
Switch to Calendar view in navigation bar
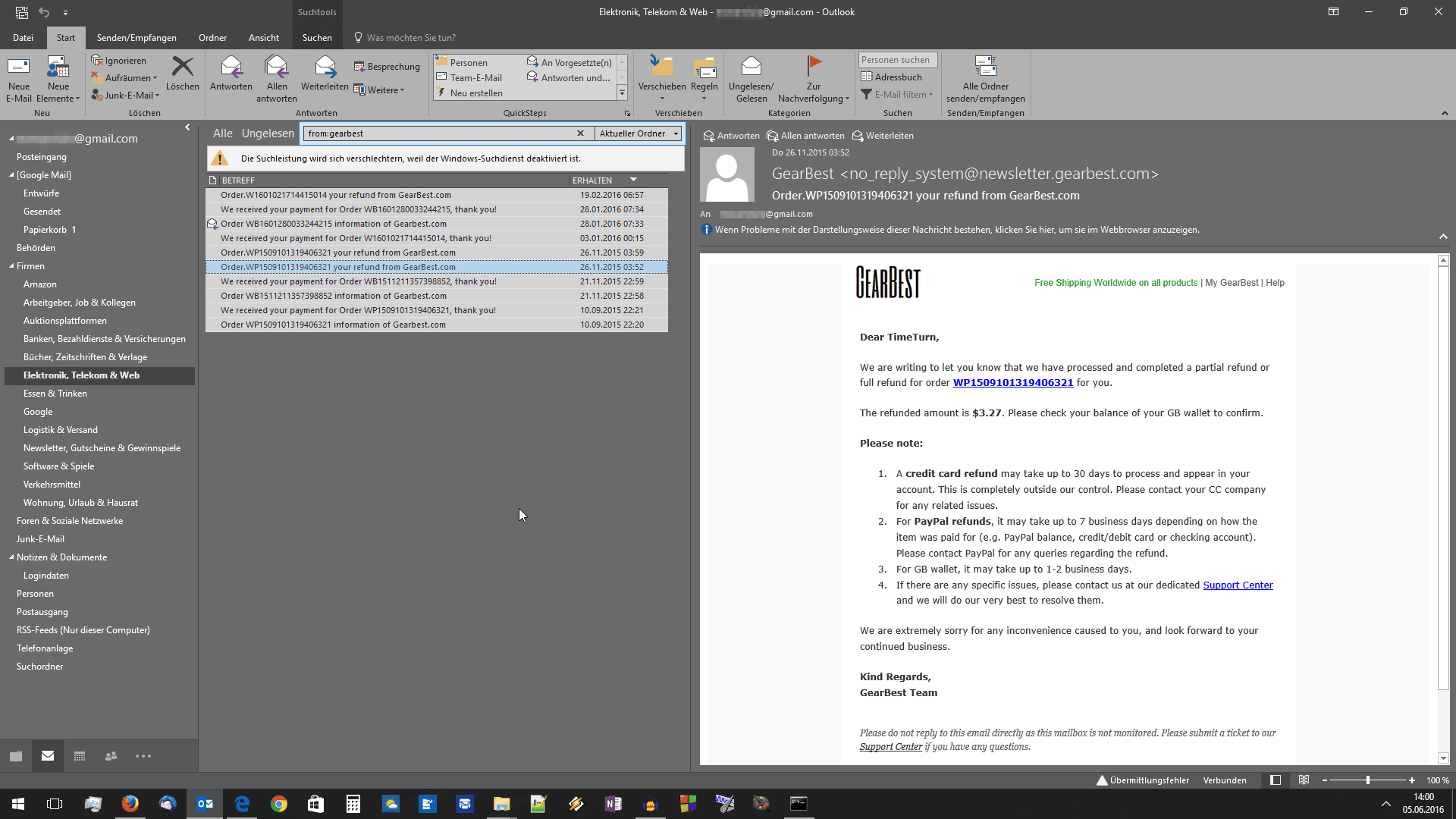80,756
